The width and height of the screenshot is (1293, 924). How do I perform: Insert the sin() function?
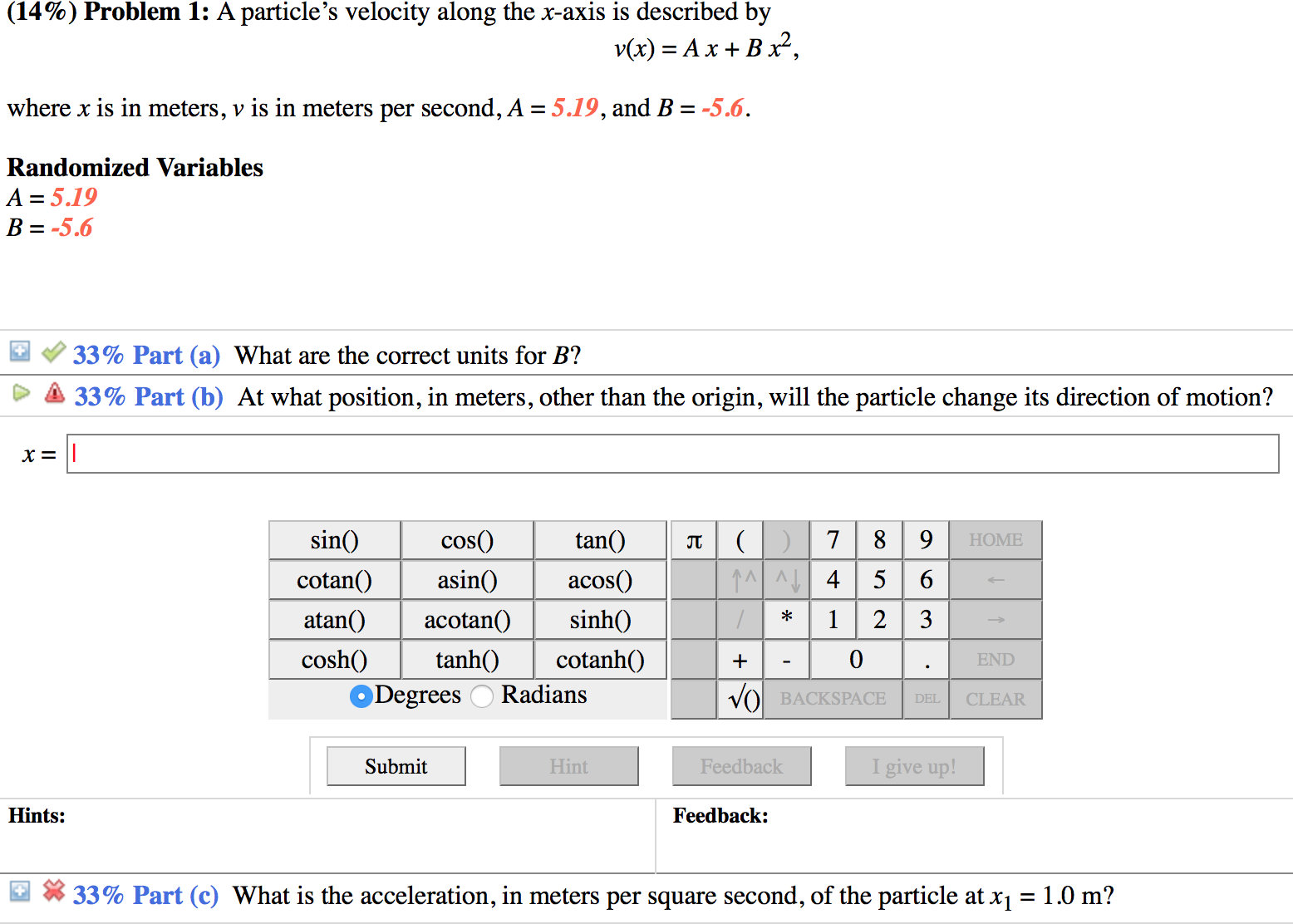pos(334,539)
